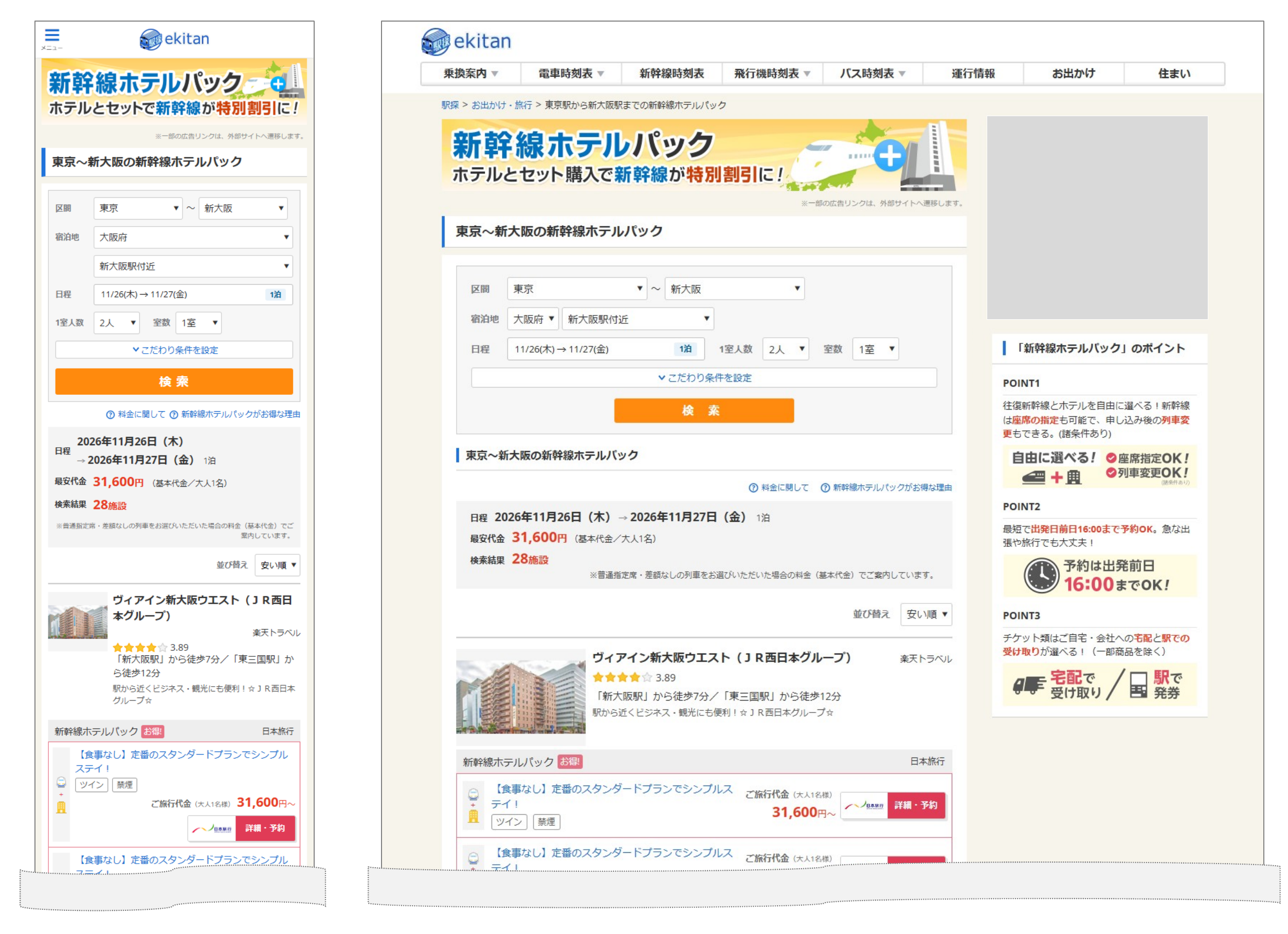The height and width of the screenshot is (934, 1288).
Task: Click 詳細・予約 button in mobile first plan
Action: click(x=265, y=829)
